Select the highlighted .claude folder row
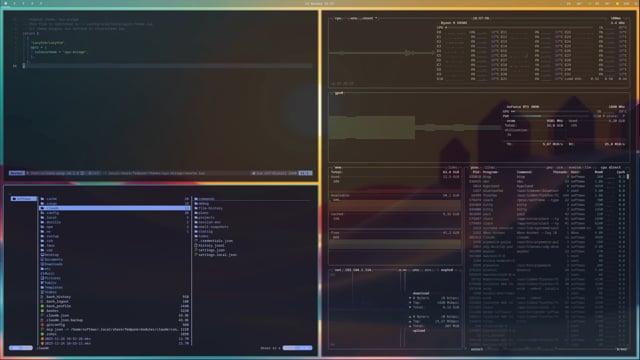This screenshot has height=360, width=640. click(115, 208)
